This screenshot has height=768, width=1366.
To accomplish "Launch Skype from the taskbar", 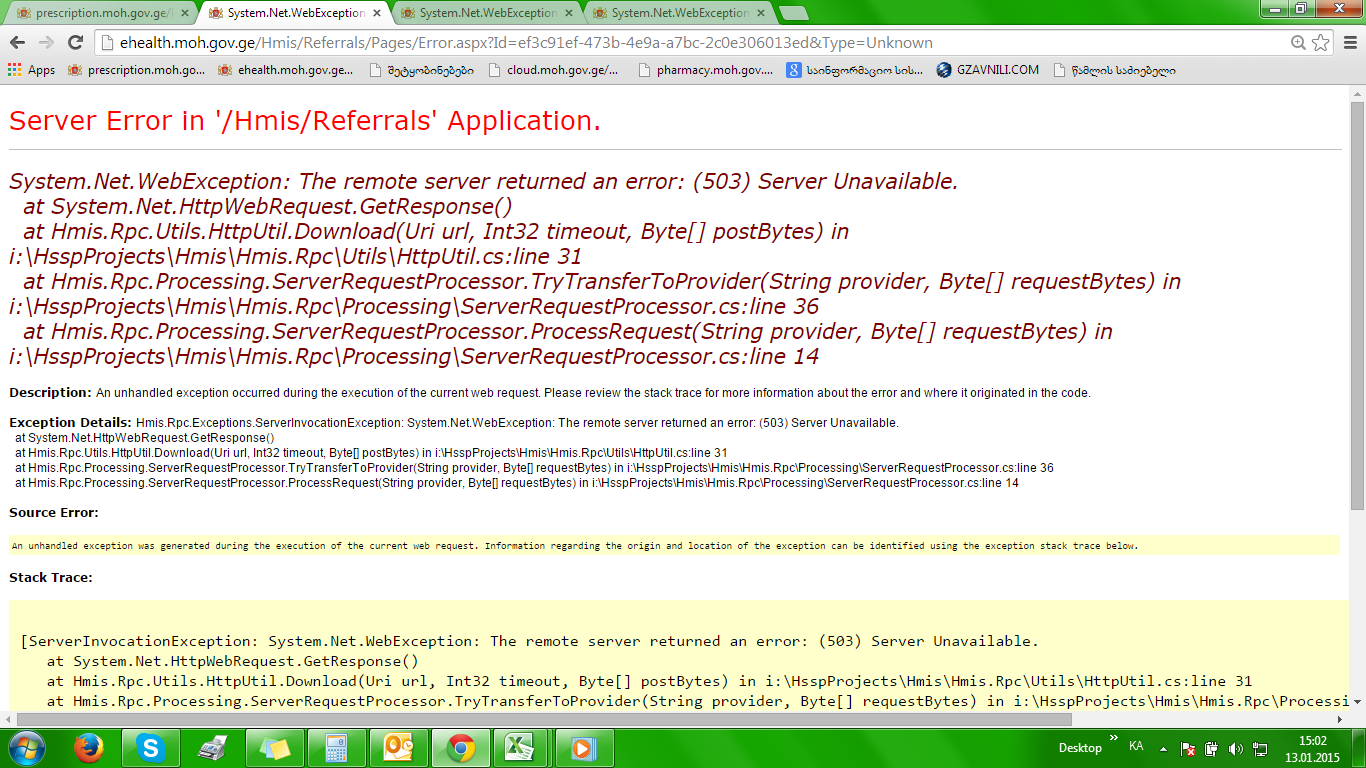I will click(151, 748).
